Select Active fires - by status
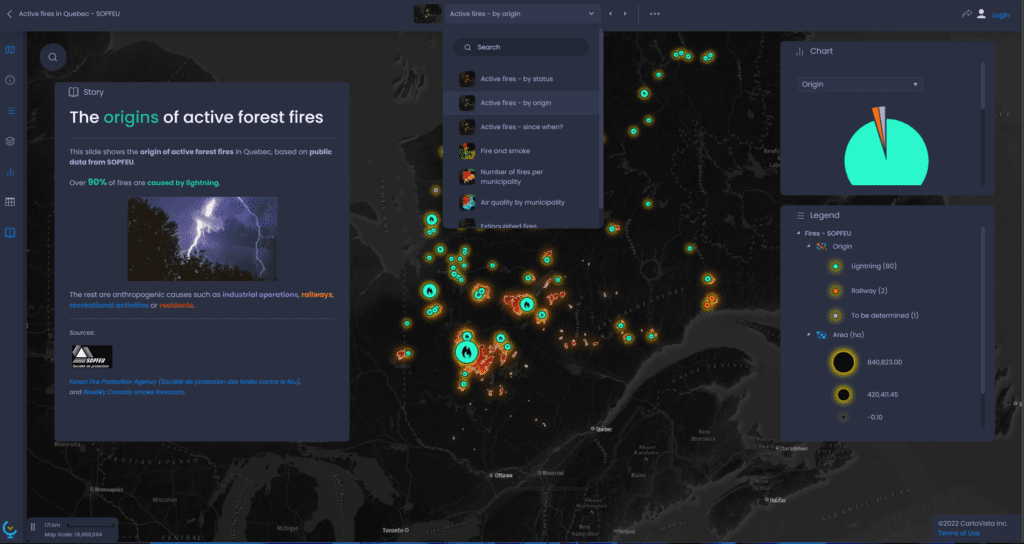 coord(521,79)
